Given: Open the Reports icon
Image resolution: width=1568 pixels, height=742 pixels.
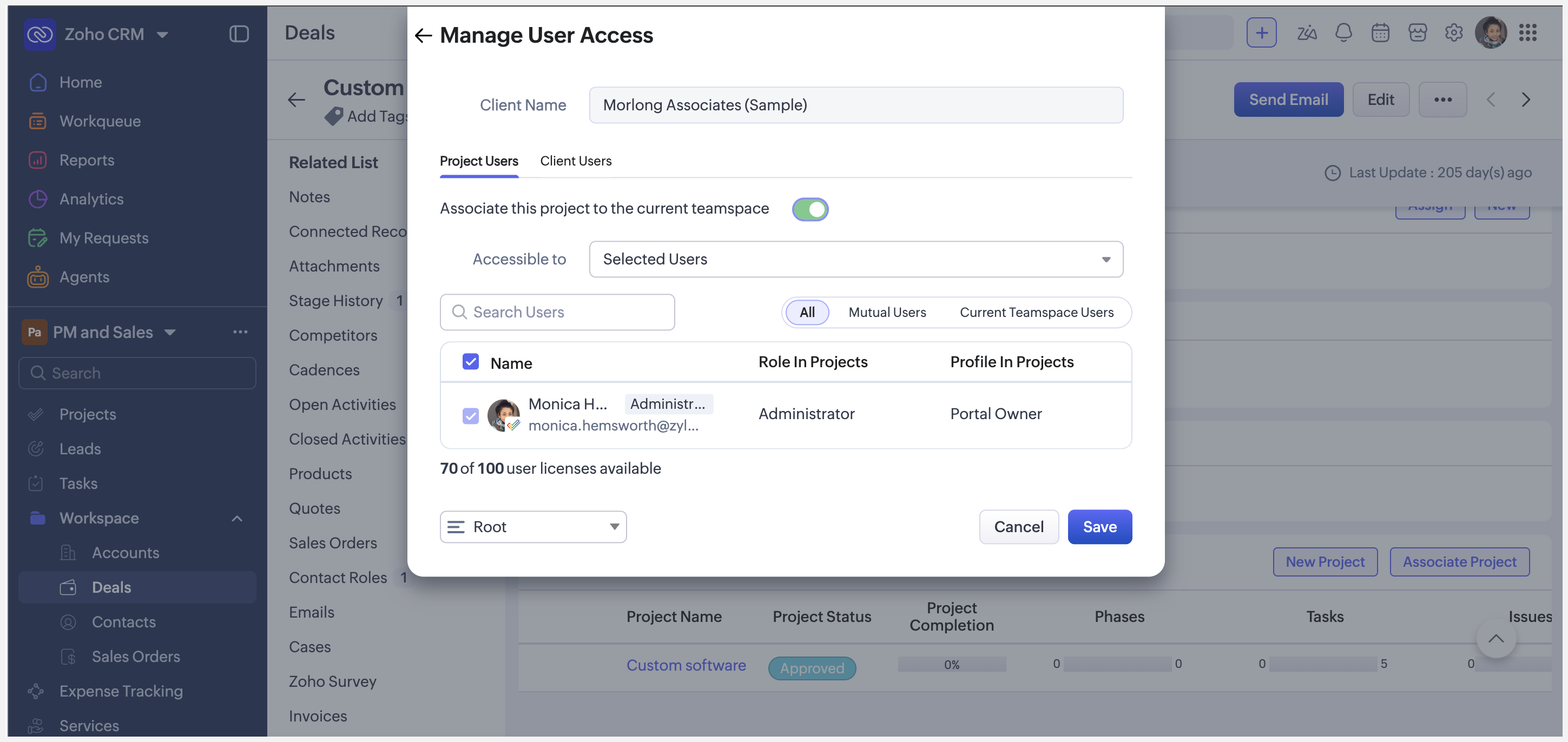Looking at the screenshot, I should click(x=38, y=160).
